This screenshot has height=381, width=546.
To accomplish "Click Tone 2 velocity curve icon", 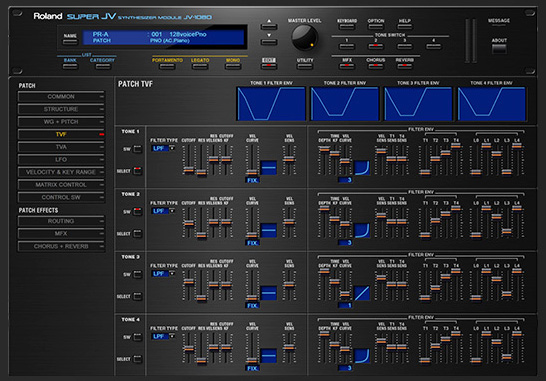I will click(x=268, y=230).
